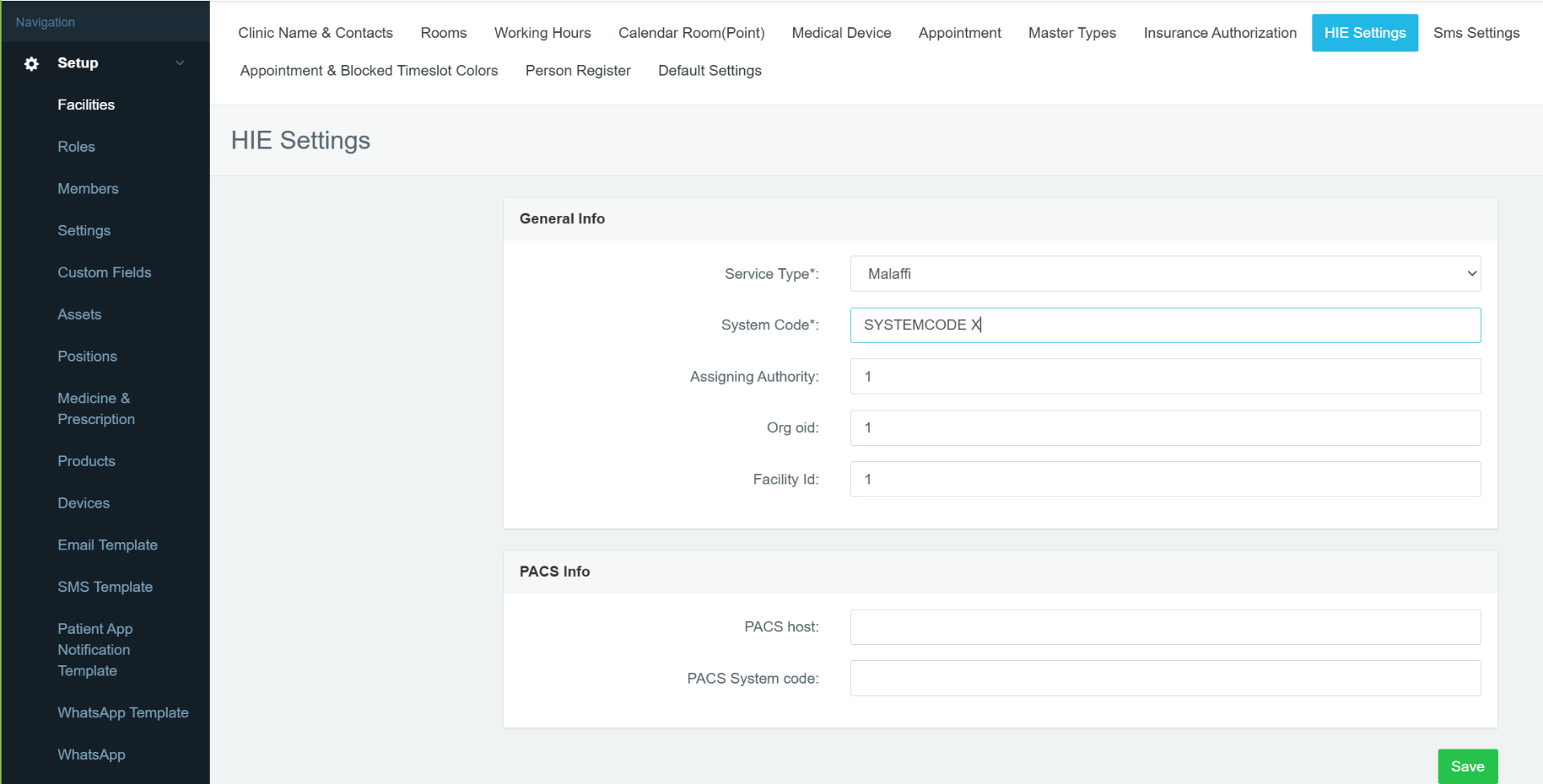The width and height of the screenshot is (1543, 784).
Task: Open Appointment & Blocked Timeslot Colors tab
Action: click(369, 71)
